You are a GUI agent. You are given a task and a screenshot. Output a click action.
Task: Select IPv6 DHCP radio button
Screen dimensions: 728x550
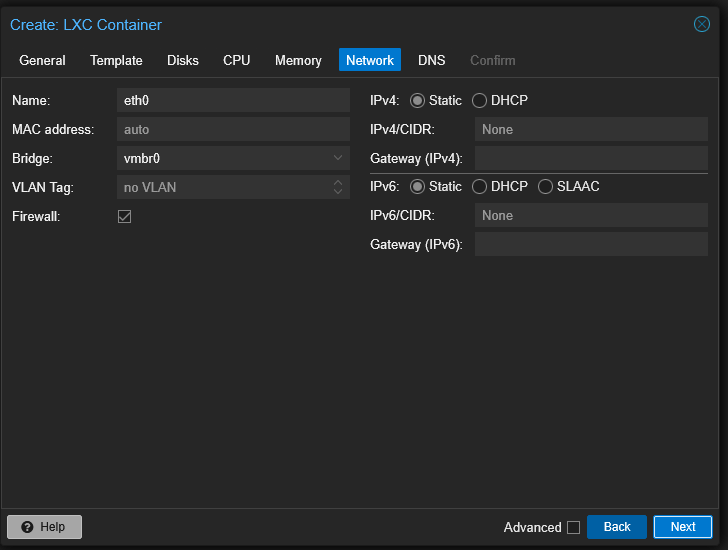pyautogui.click(x=479, y=187)
